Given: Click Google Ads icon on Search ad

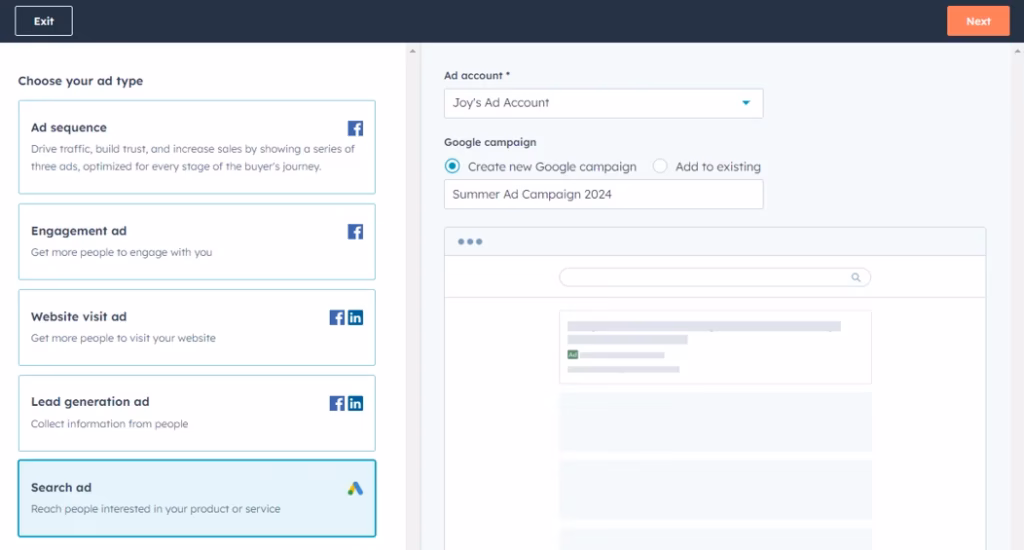Looking at the screenshot, I should click(355, 489).
